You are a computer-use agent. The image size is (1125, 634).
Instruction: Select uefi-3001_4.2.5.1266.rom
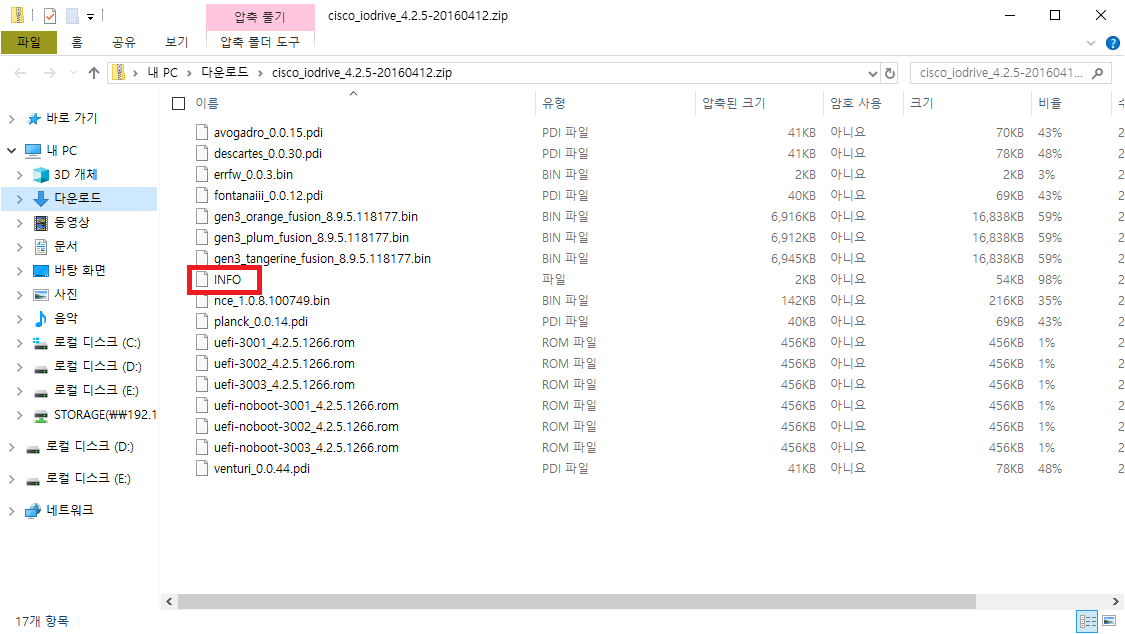click(284, 343)
